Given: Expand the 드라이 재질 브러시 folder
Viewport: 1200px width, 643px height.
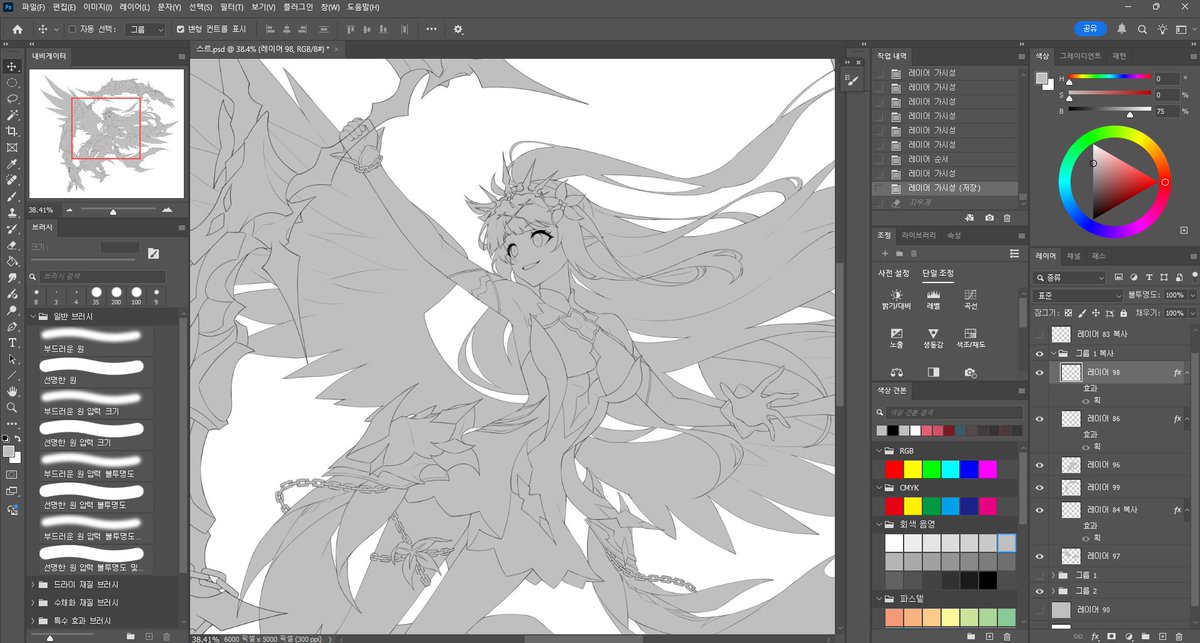Looking at the screenshot, I should click(33, 583).
